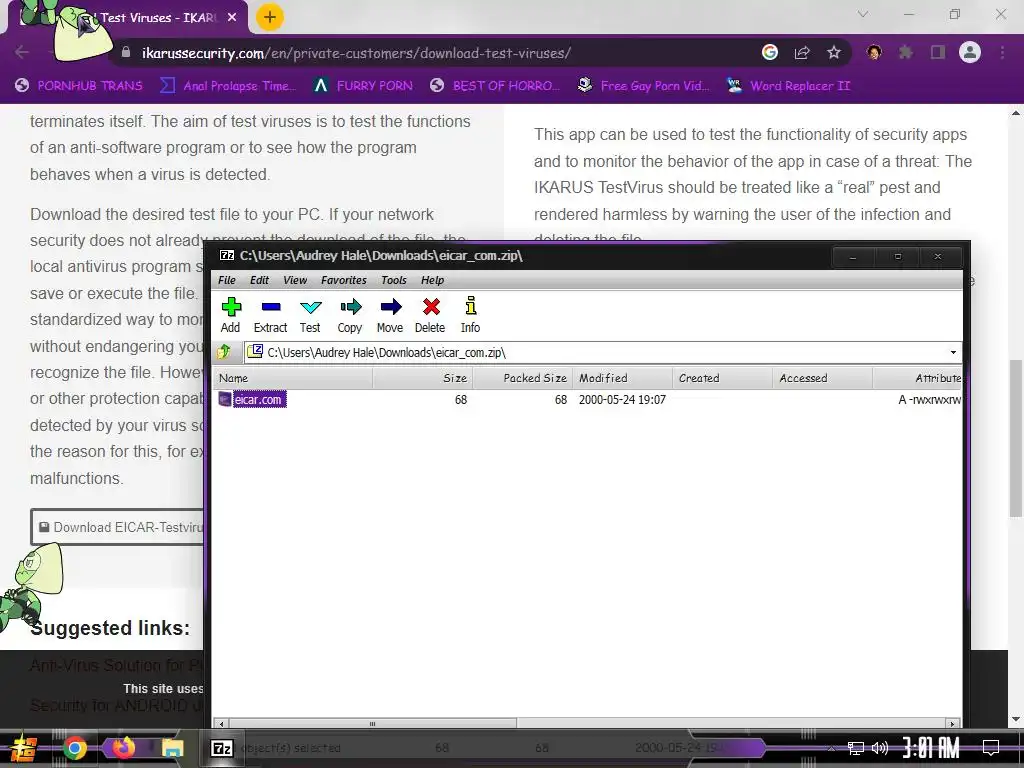Sort by the Created column header
The image size is (1024, 768).
722,378
